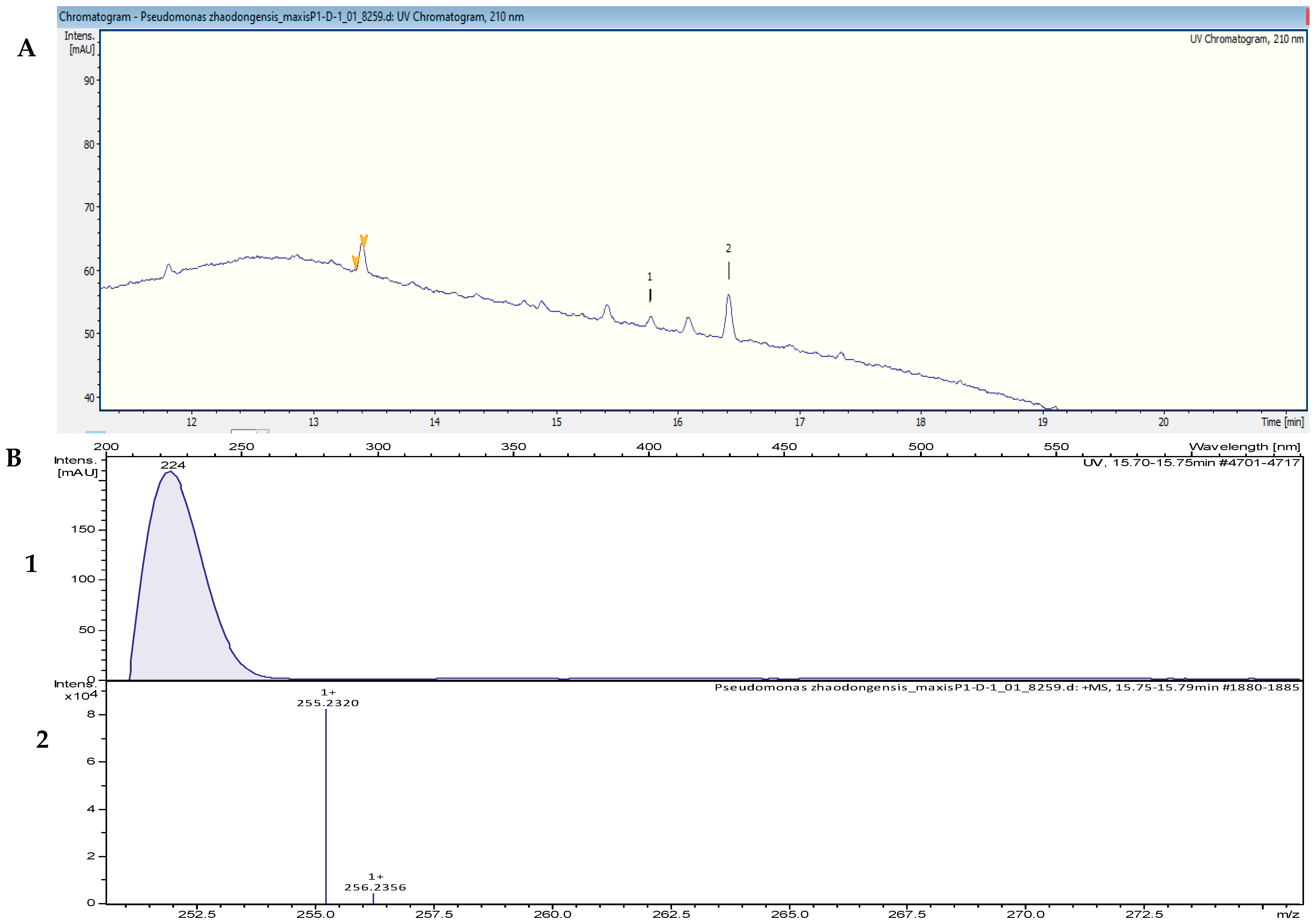The height and width of the screenshot is (924, 1316).
Task: Select the peak 2 label on the chromatogram
Action: point(728,248)
